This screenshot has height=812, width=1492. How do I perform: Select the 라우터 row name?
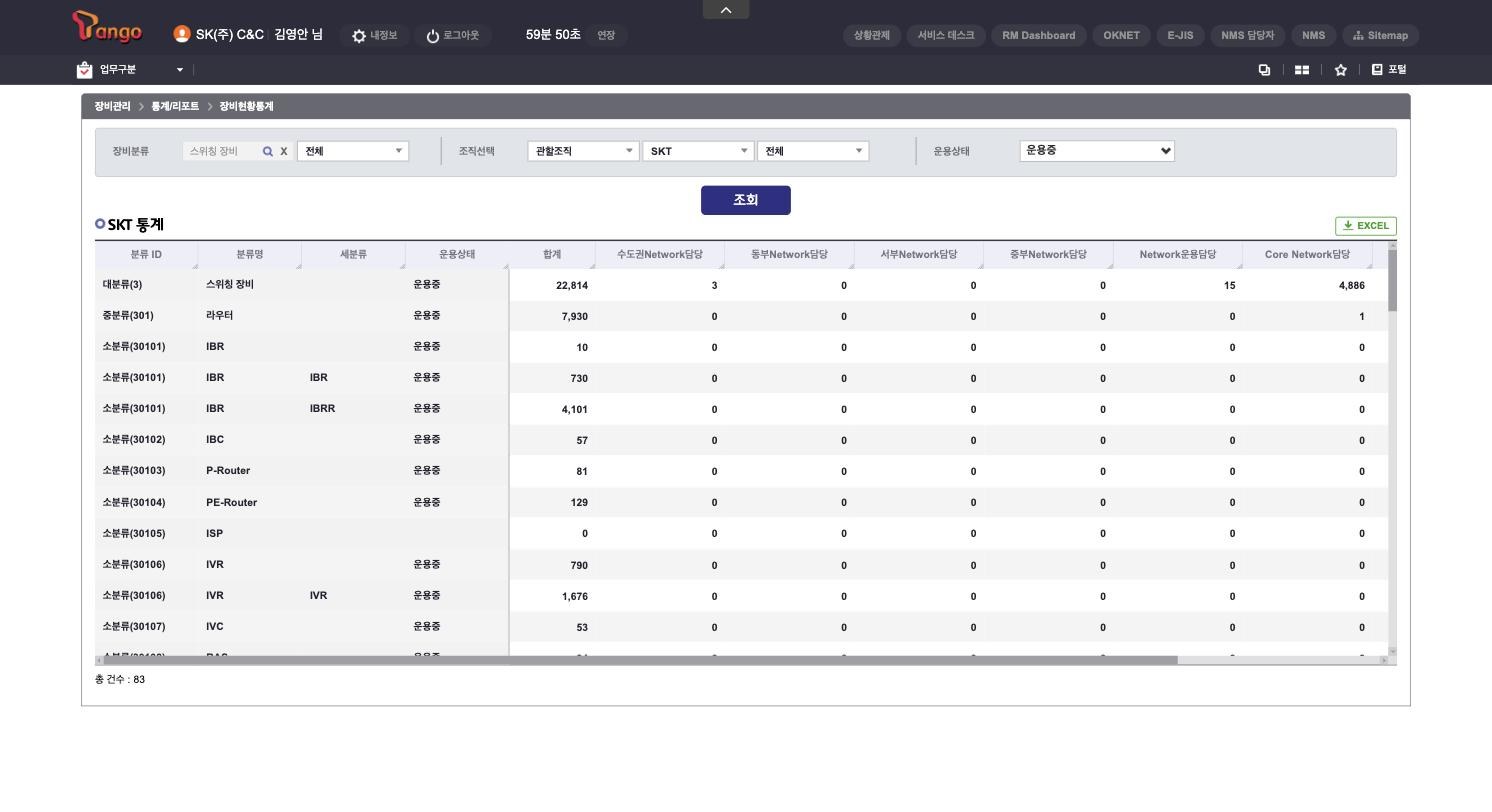(x=219, y=316)
